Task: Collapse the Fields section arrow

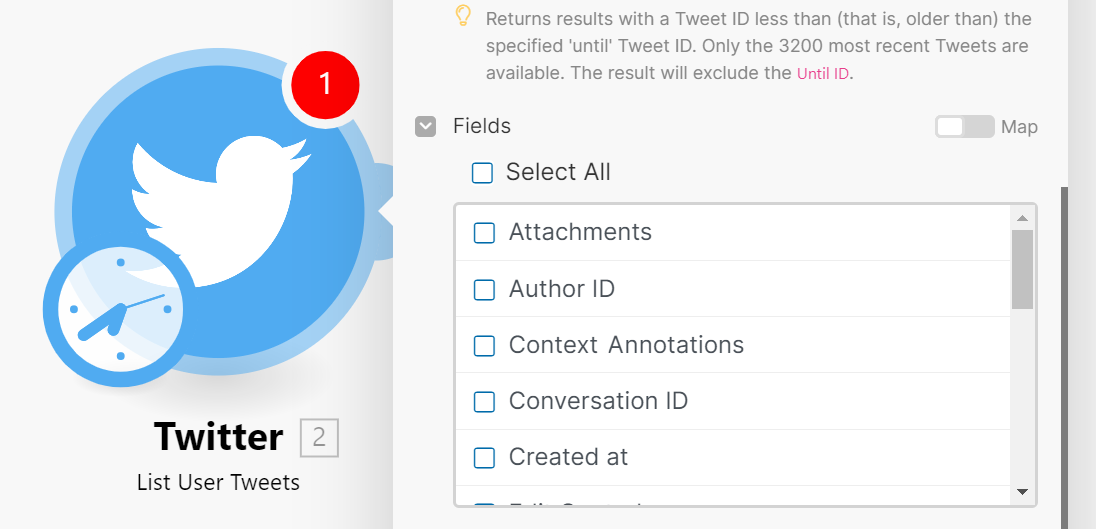Action: pyautogui.click(x=426, y=127)
